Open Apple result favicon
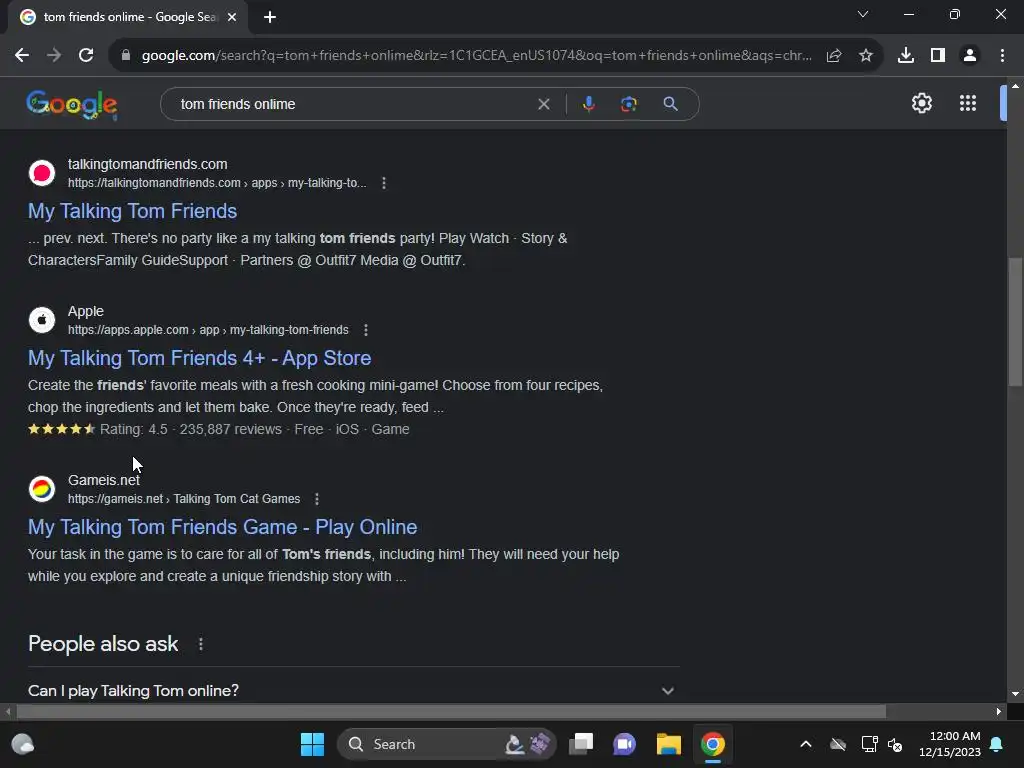This screenshot has height=768, width=1024. (42, 320)
